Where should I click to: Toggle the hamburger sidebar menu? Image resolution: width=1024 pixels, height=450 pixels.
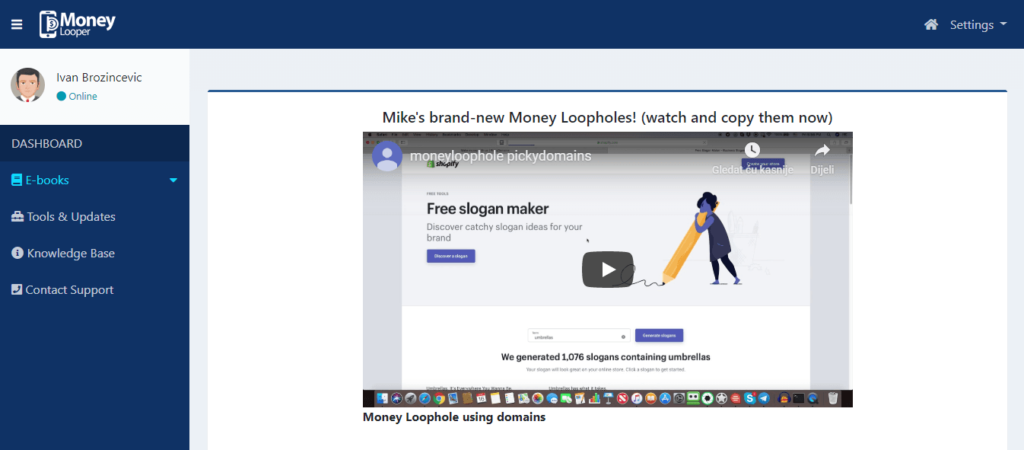pos(17,24)
